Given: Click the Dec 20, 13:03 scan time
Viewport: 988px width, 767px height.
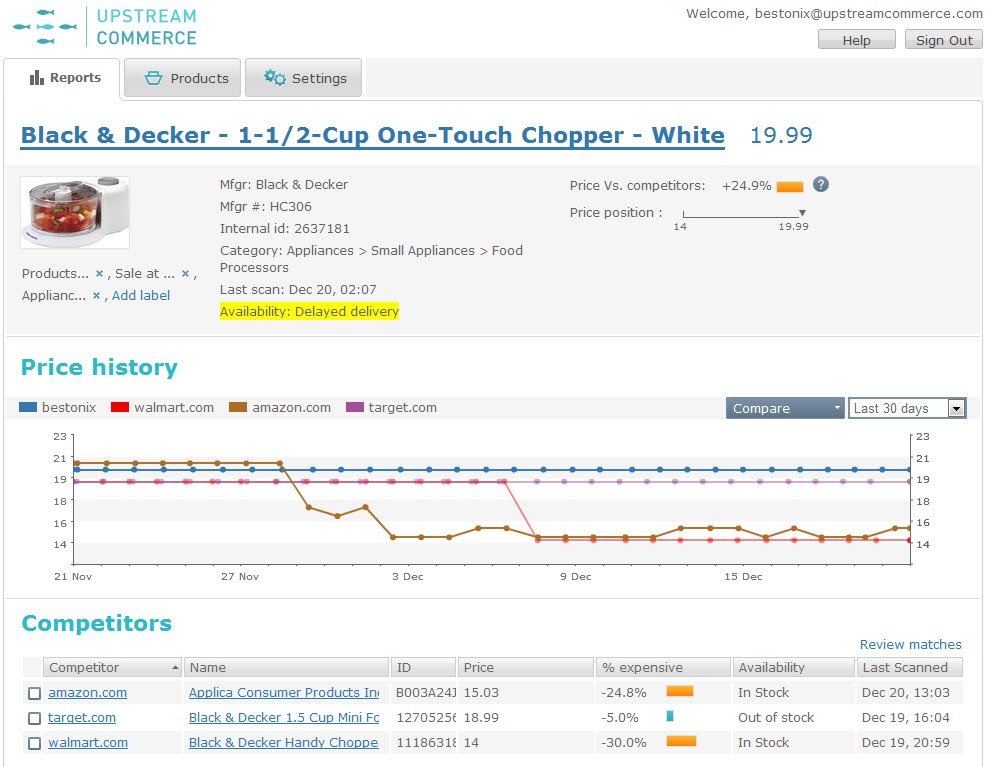Looking at the screenshot, I should (905, 693).
